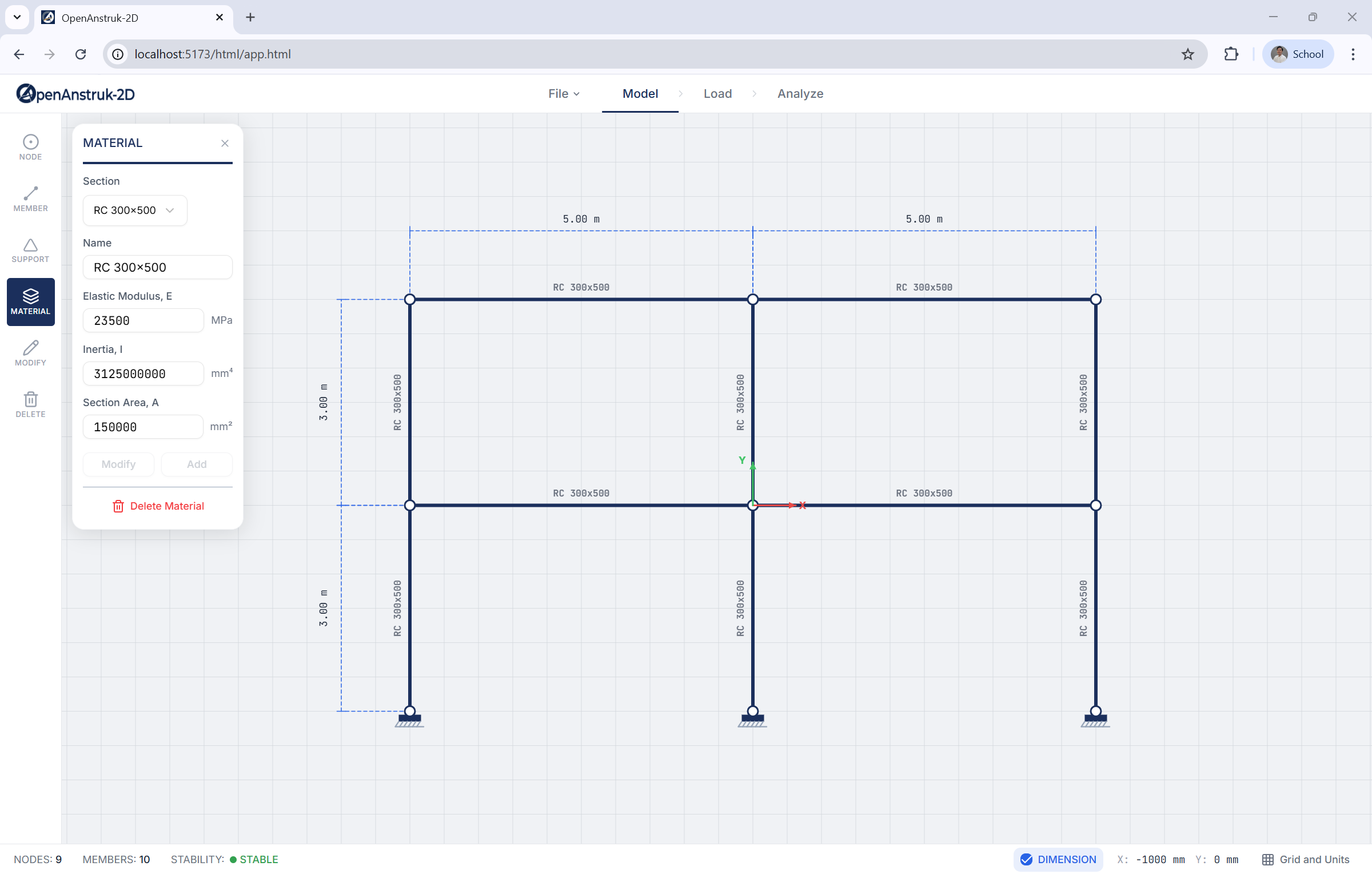Click the top-right frame node
This screenshot has height=874, width=1372.
tap(1096, 299)
